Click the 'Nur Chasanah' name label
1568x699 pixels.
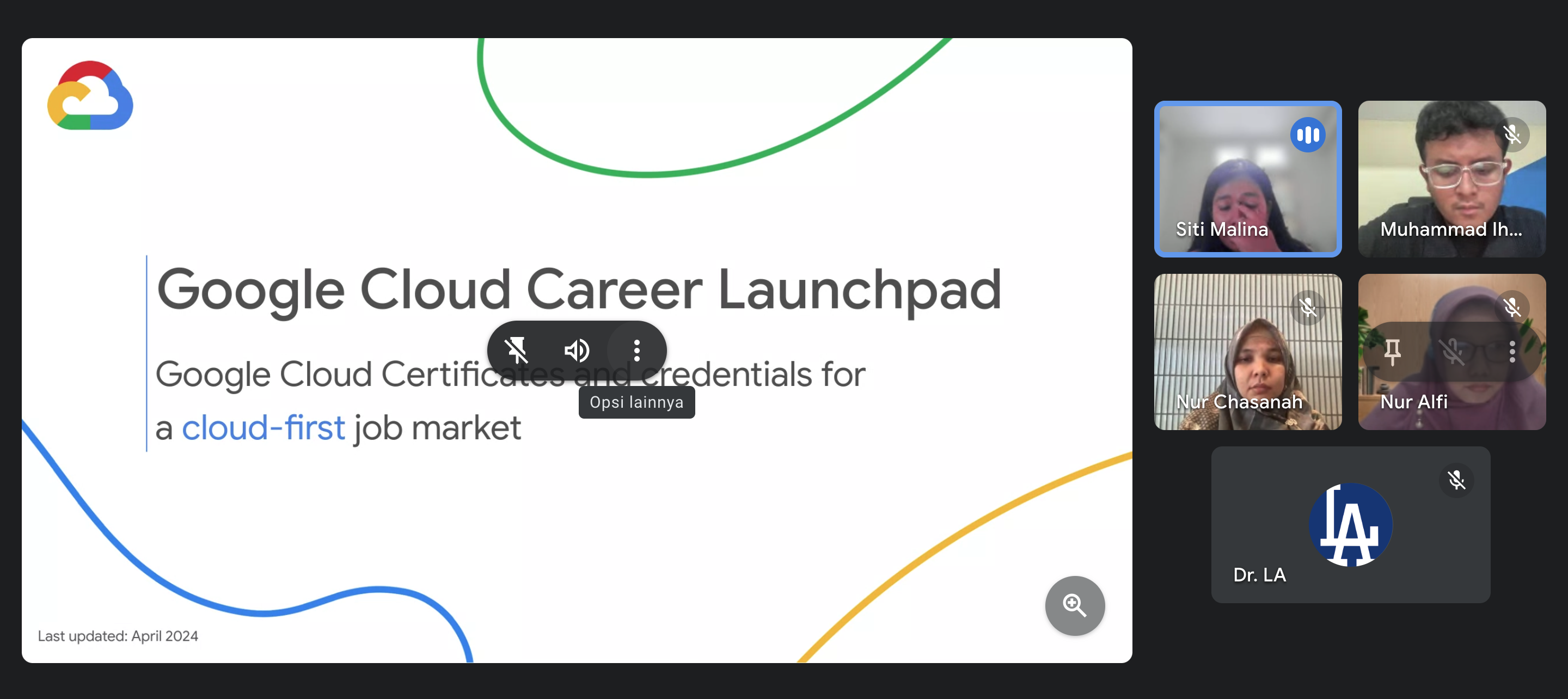1239,402
